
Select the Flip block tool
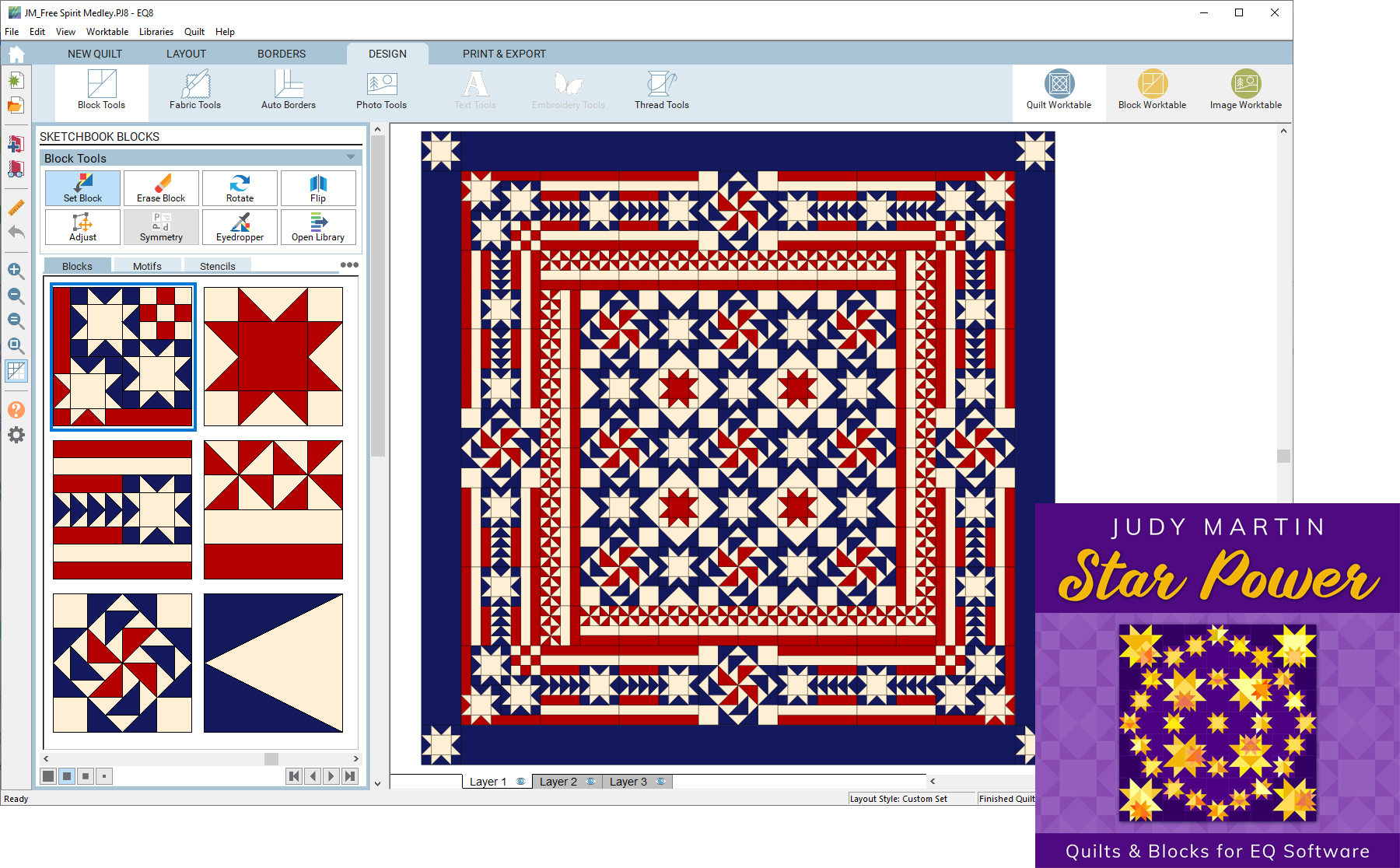pos(318,188)
